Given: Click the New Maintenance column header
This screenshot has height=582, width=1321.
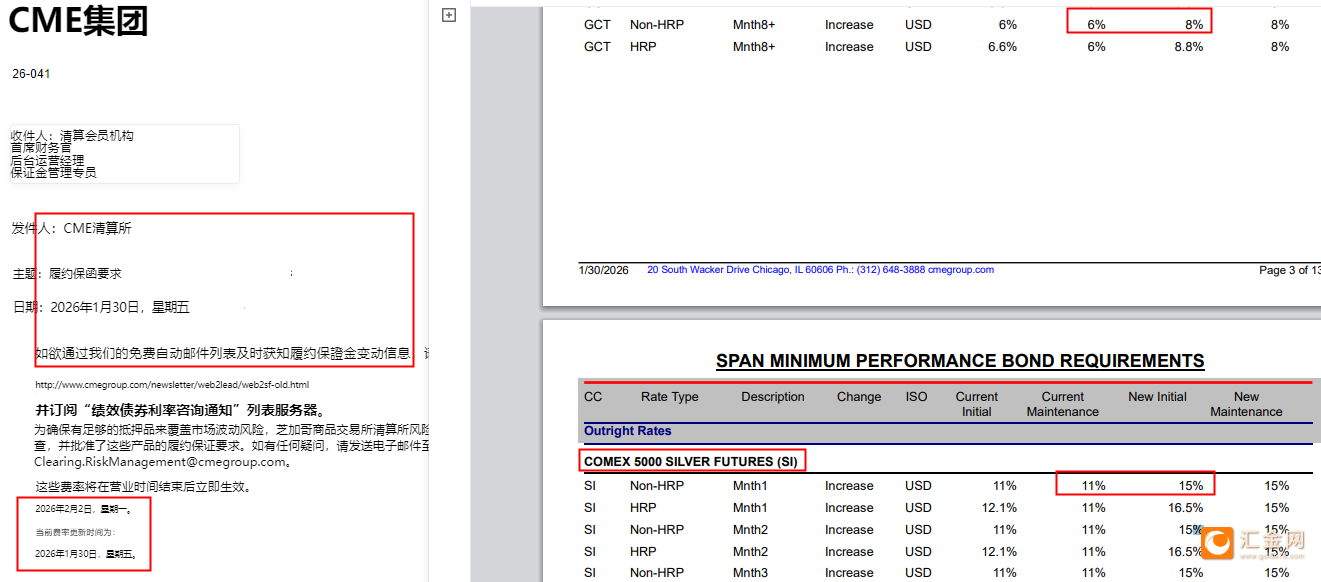Looking at the screenshot, I should click(x=1246, y=404).
